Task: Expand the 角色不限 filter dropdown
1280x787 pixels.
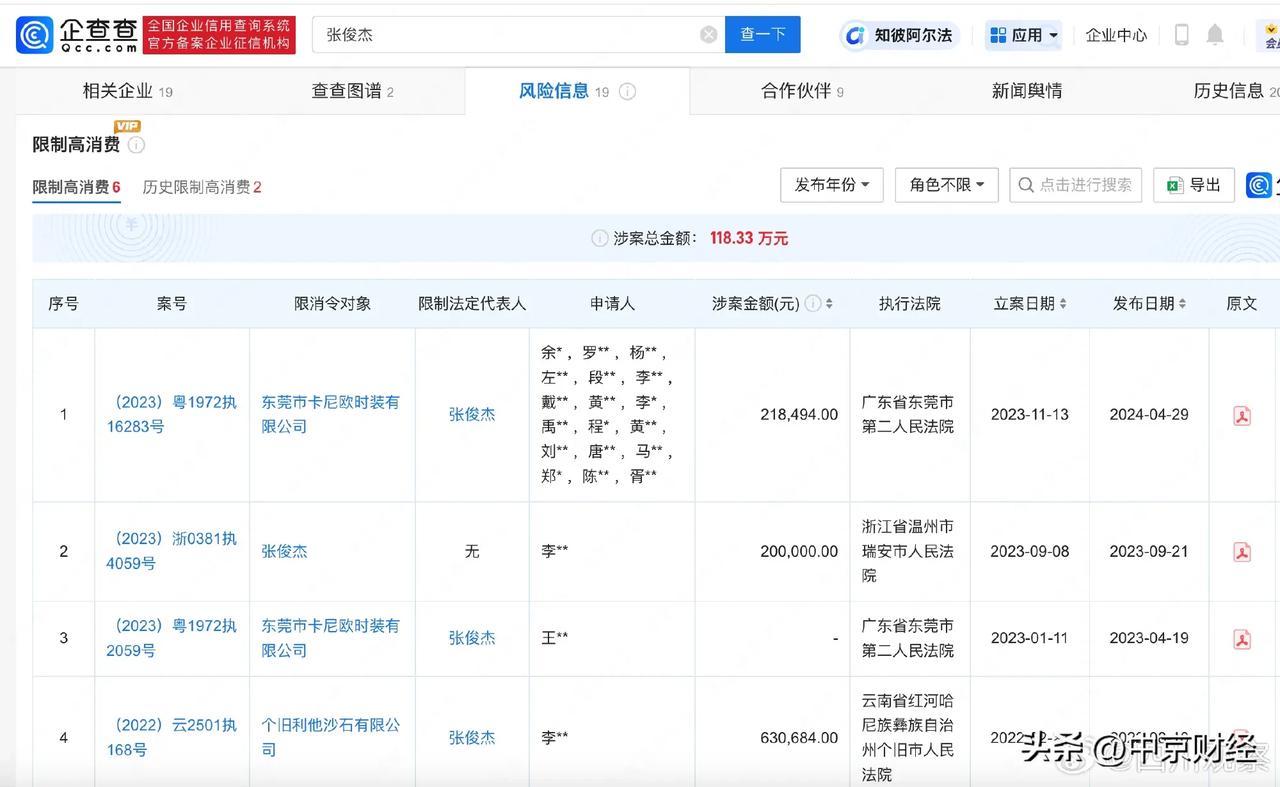Action: 947,185
